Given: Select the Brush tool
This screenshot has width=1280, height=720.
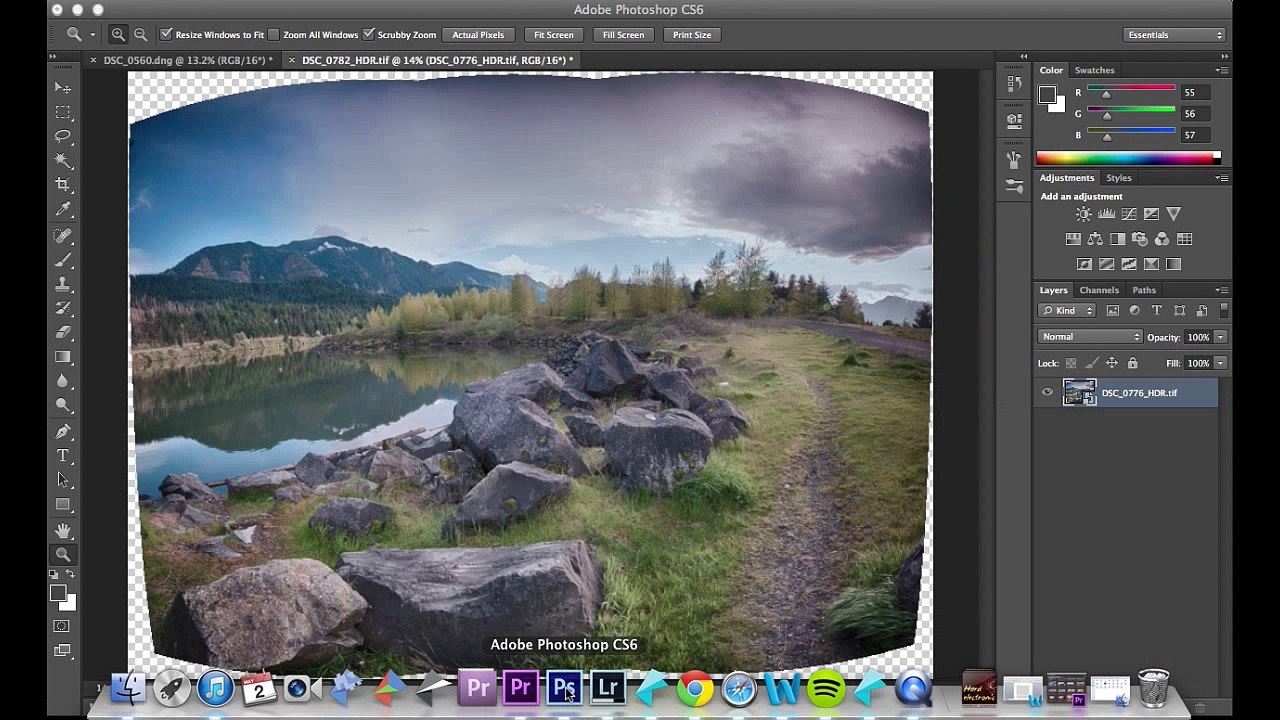Looking at the screenshot, I should [x=63, y=259].
